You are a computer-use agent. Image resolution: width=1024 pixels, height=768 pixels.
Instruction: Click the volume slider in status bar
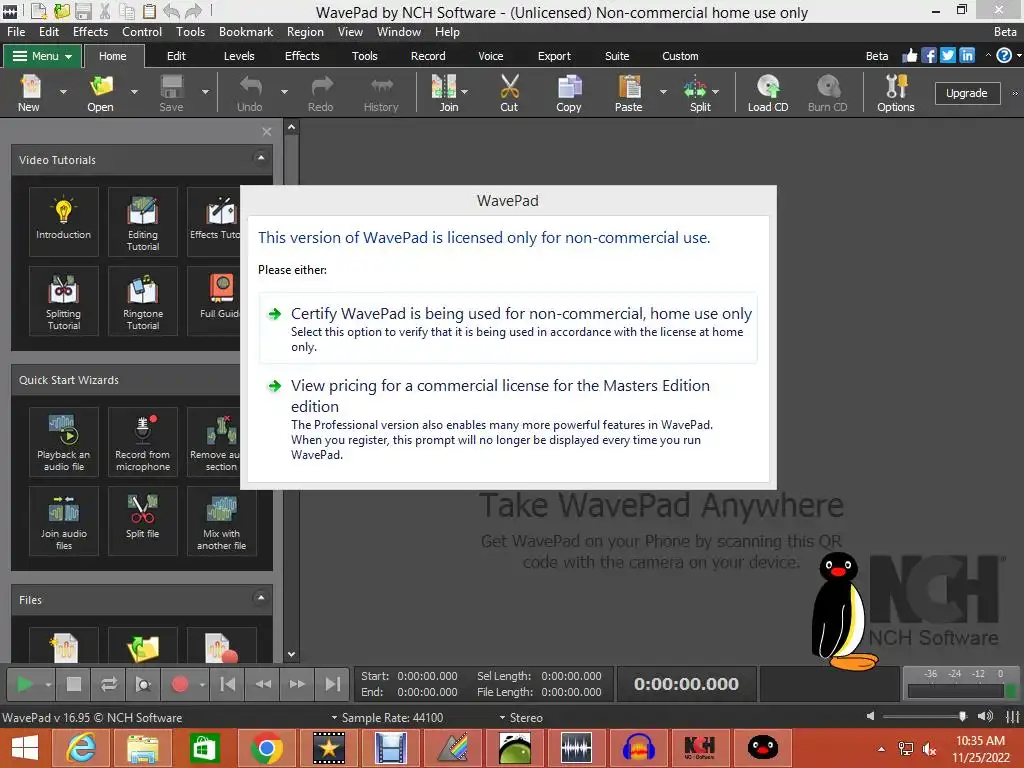coord(923,716)
